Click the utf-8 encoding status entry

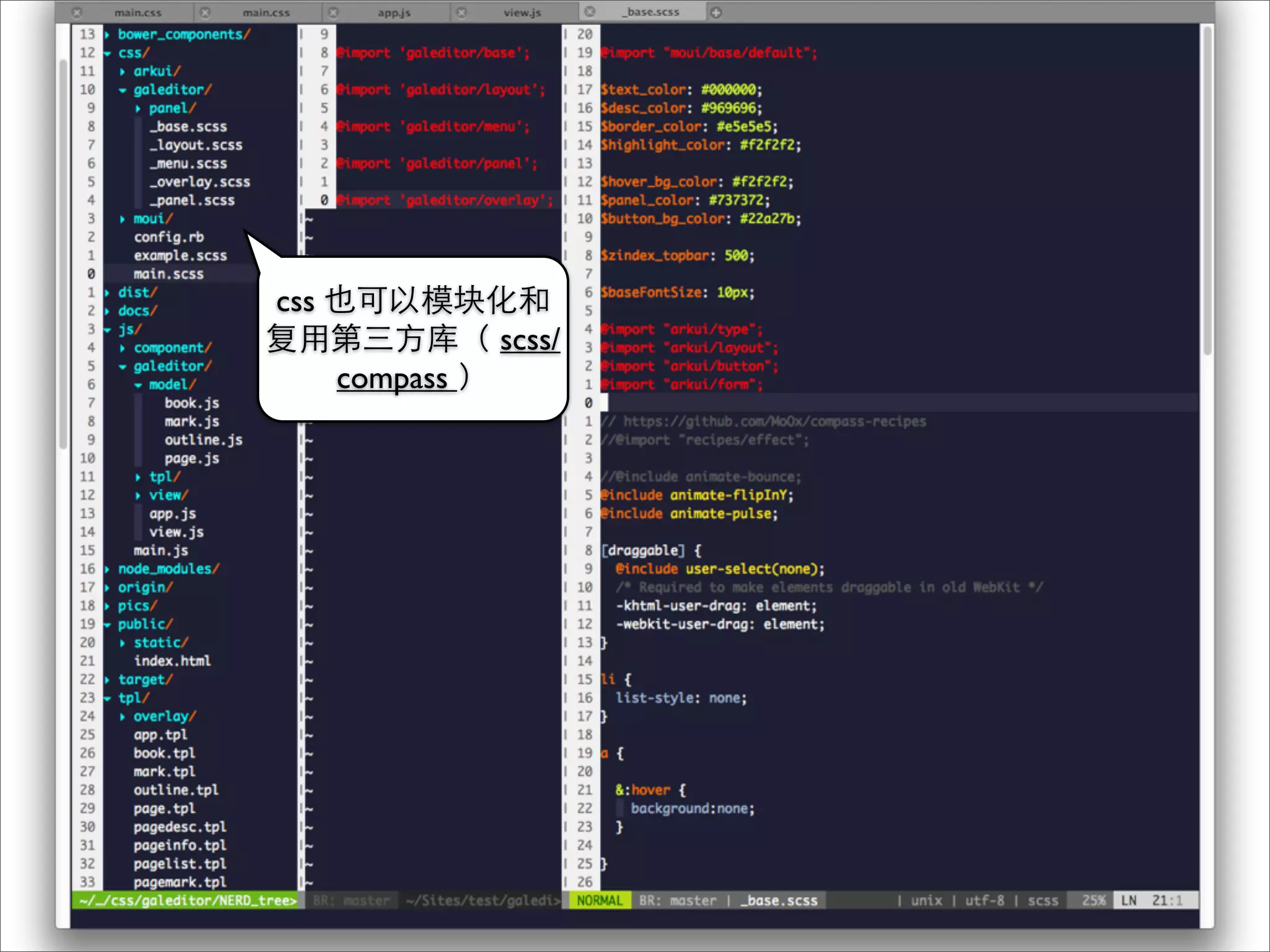[984, 901]
